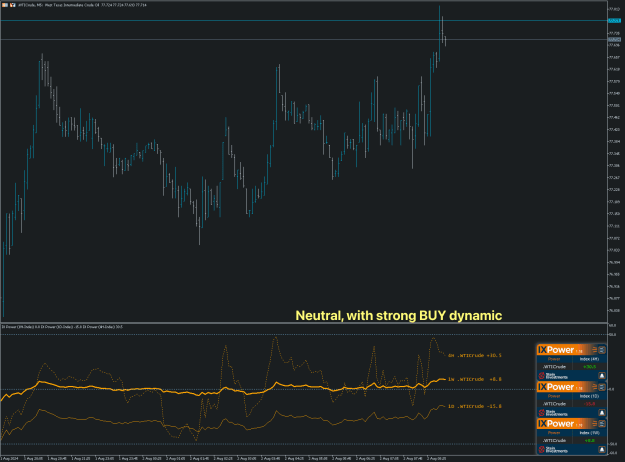
Task: Open the three-line list icon of the Index (4H) IX Power panel
Action: pyautogui.click(x=594, y=350)
